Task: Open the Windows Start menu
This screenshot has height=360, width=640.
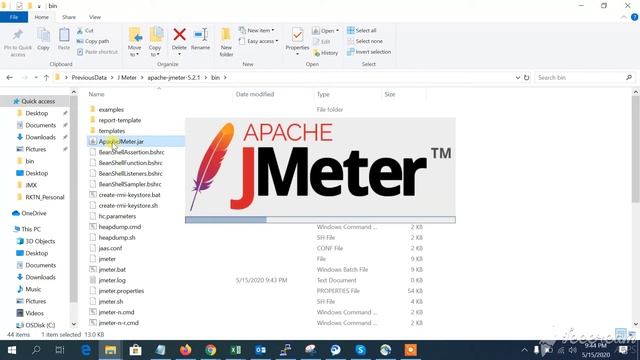Action: click(11, 350)
